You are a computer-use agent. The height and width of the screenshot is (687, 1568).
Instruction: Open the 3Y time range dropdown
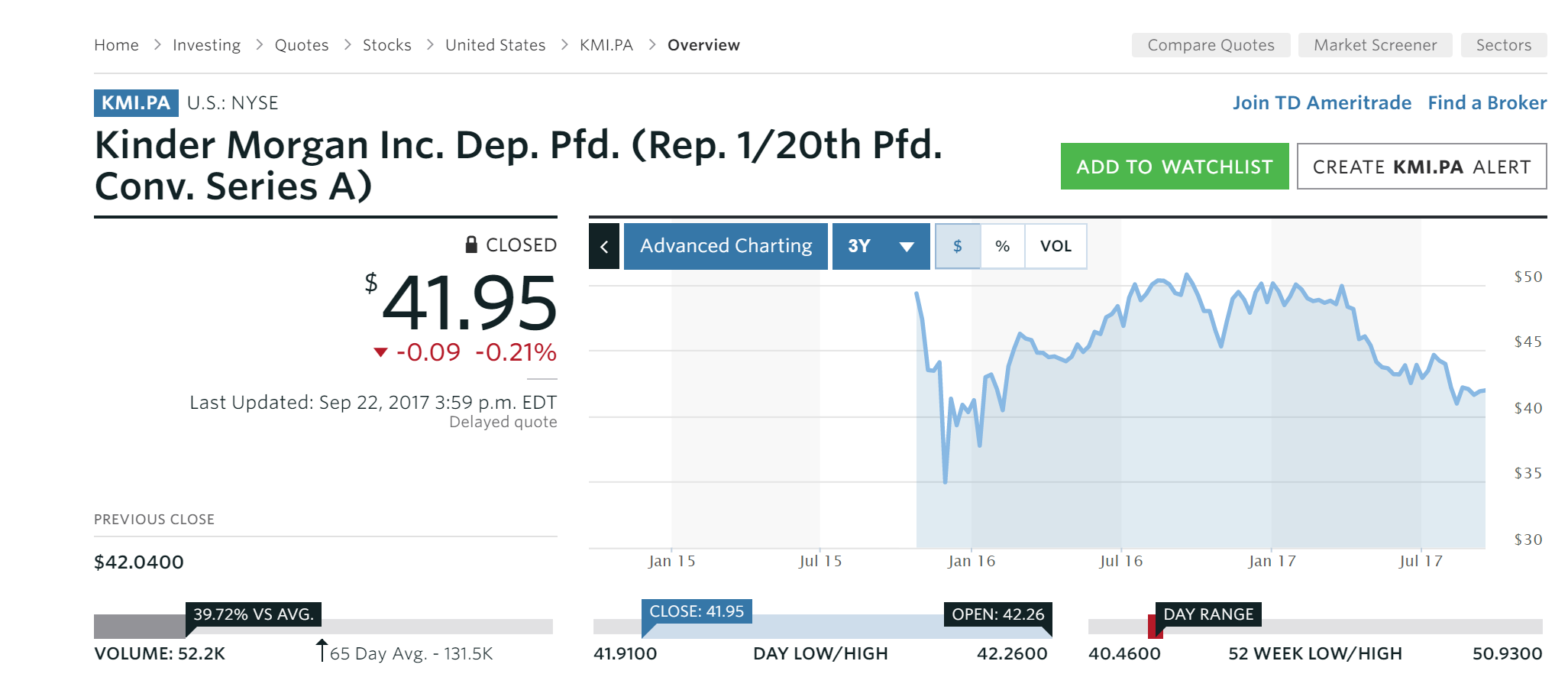pyautogui.click(x=881, y=246)
